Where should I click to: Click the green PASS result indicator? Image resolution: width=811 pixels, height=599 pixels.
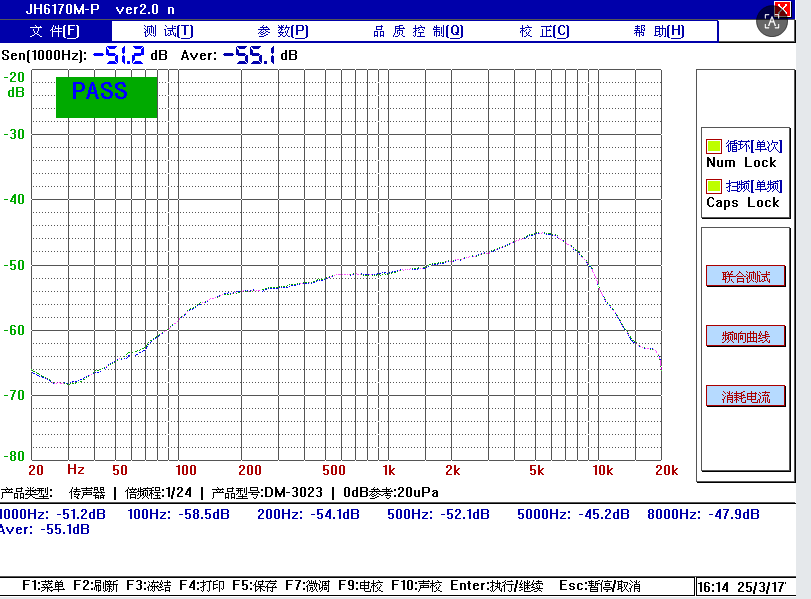pos(106,95)
